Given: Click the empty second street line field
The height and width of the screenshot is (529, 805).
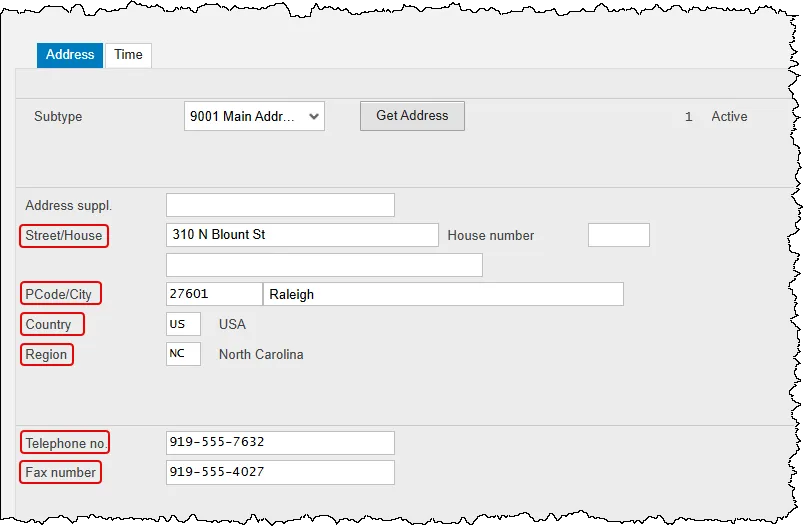Looking at the screenshot, I should tap(324, 264).
